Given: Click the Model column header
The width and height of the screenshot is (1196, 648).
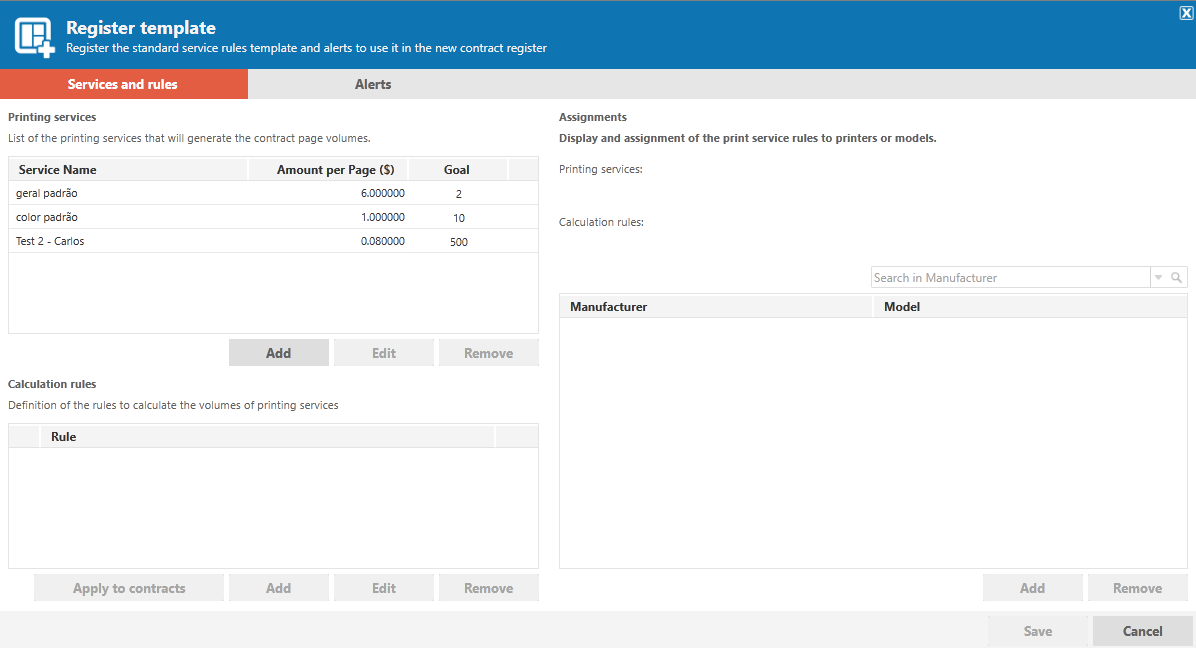Looking at the screenshot, I should pos(1030,306).
